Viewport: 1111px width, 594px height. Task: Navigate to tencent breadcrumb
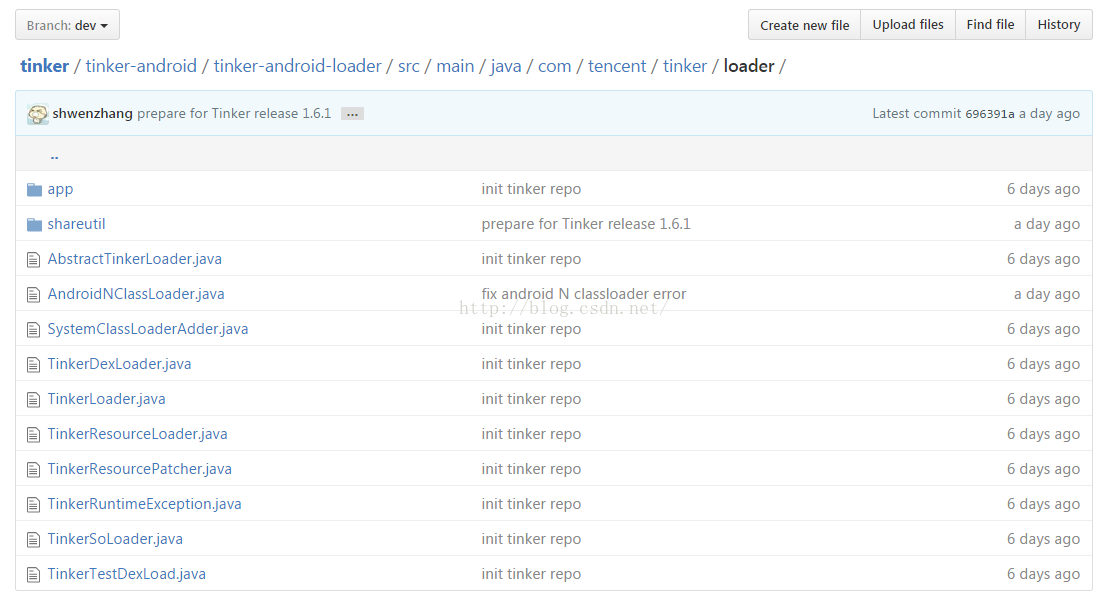tap(616, 66)
